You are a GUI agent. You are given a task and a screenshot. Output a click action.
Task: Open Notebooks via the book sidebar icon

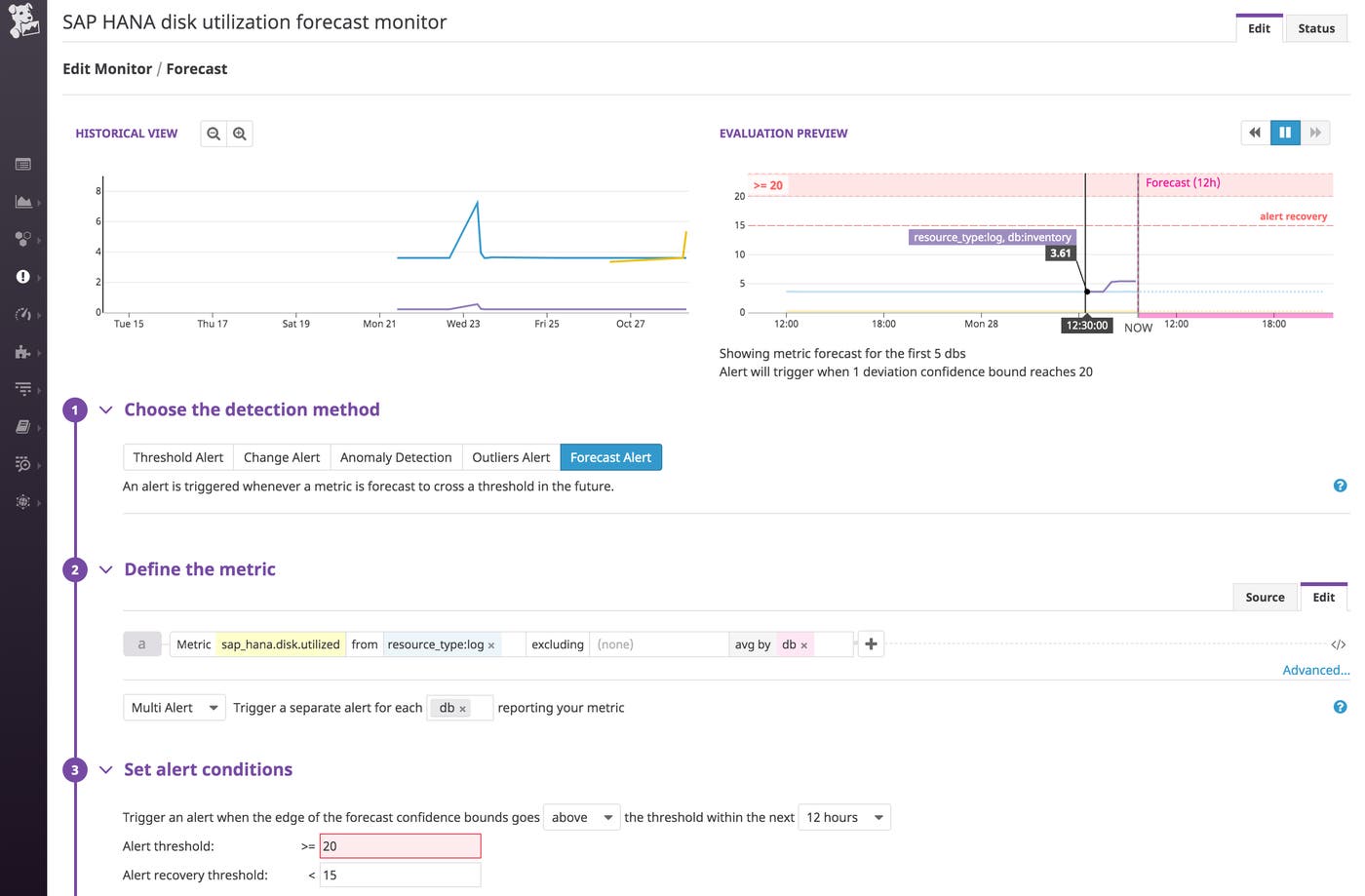(x=24, y=426)
